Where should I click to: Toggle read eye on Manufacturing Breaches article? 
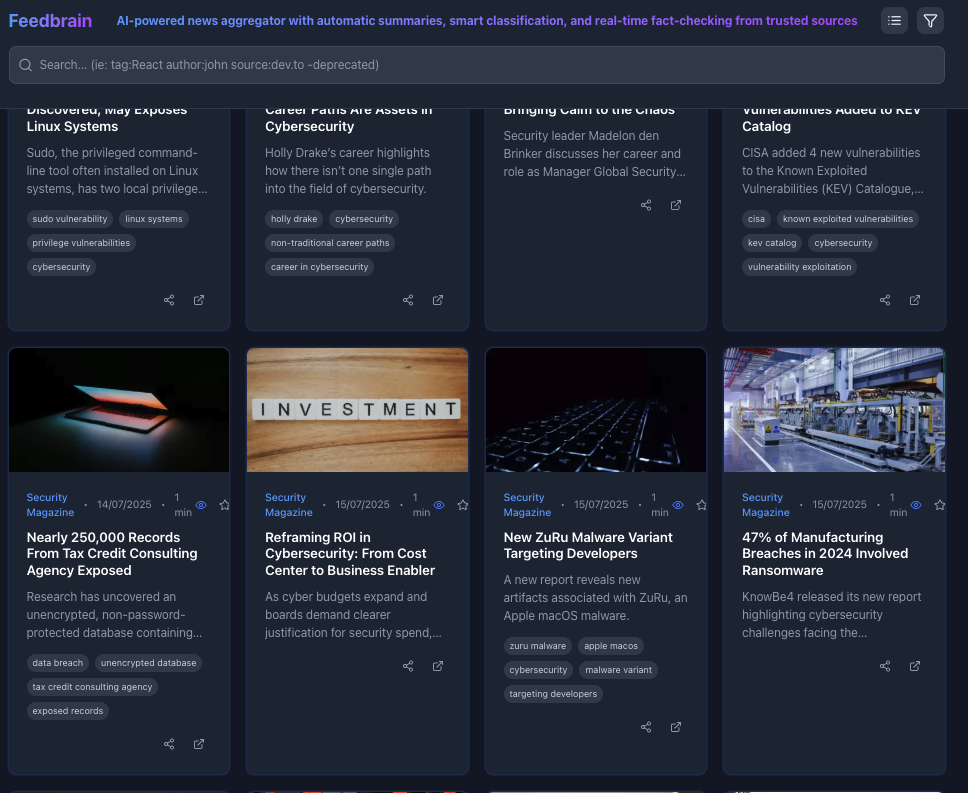(x=916, y=505)
